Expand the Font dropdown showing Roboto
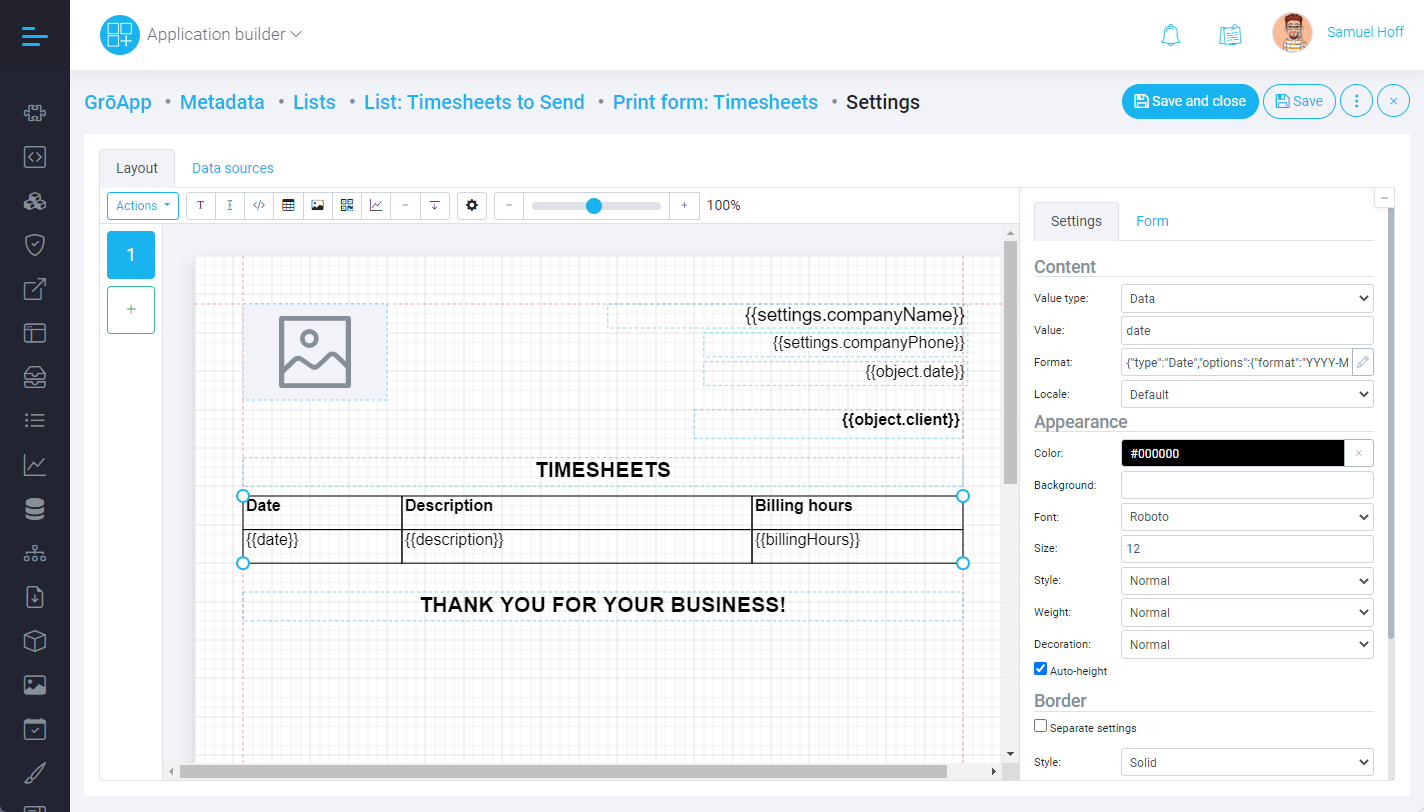This screenshot has width=1424, height=812. 1246,517
